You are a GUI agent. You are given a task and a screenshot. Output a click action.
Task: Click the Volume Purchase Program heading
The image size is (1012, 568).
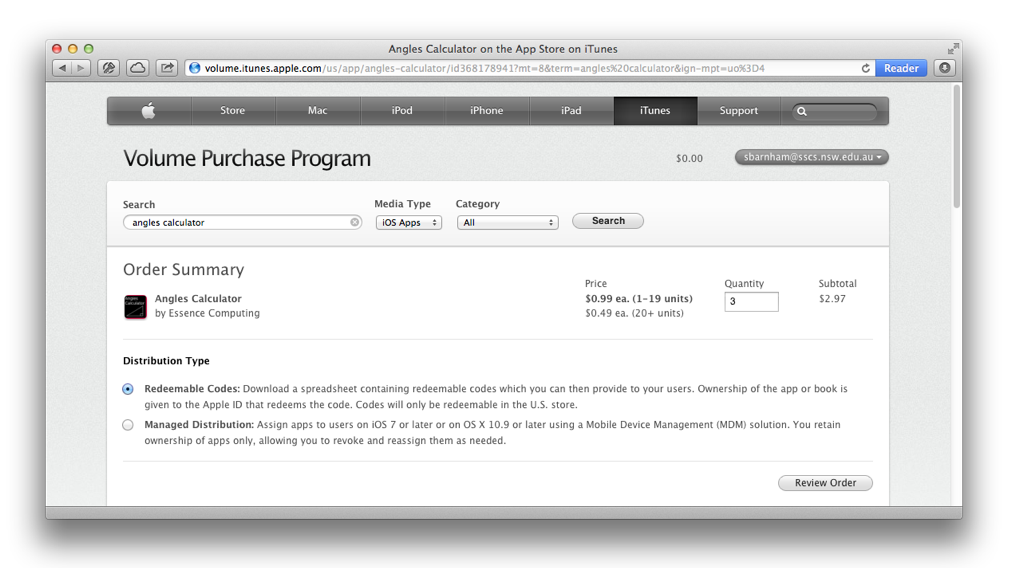pyautogui.click(x=247, y=159)
